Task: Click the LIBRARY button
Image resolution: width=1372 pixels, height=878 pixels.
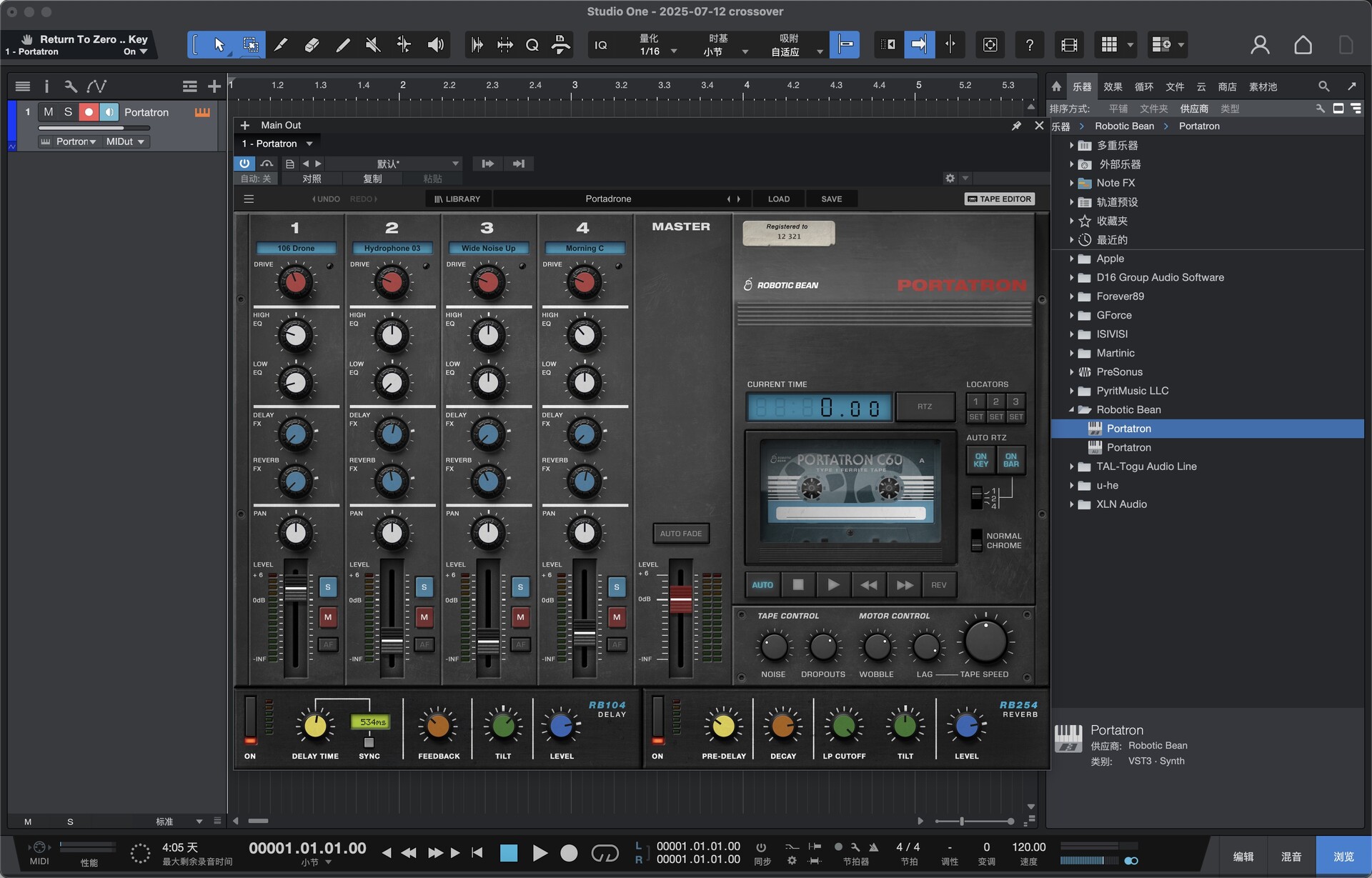Action: 457,199
